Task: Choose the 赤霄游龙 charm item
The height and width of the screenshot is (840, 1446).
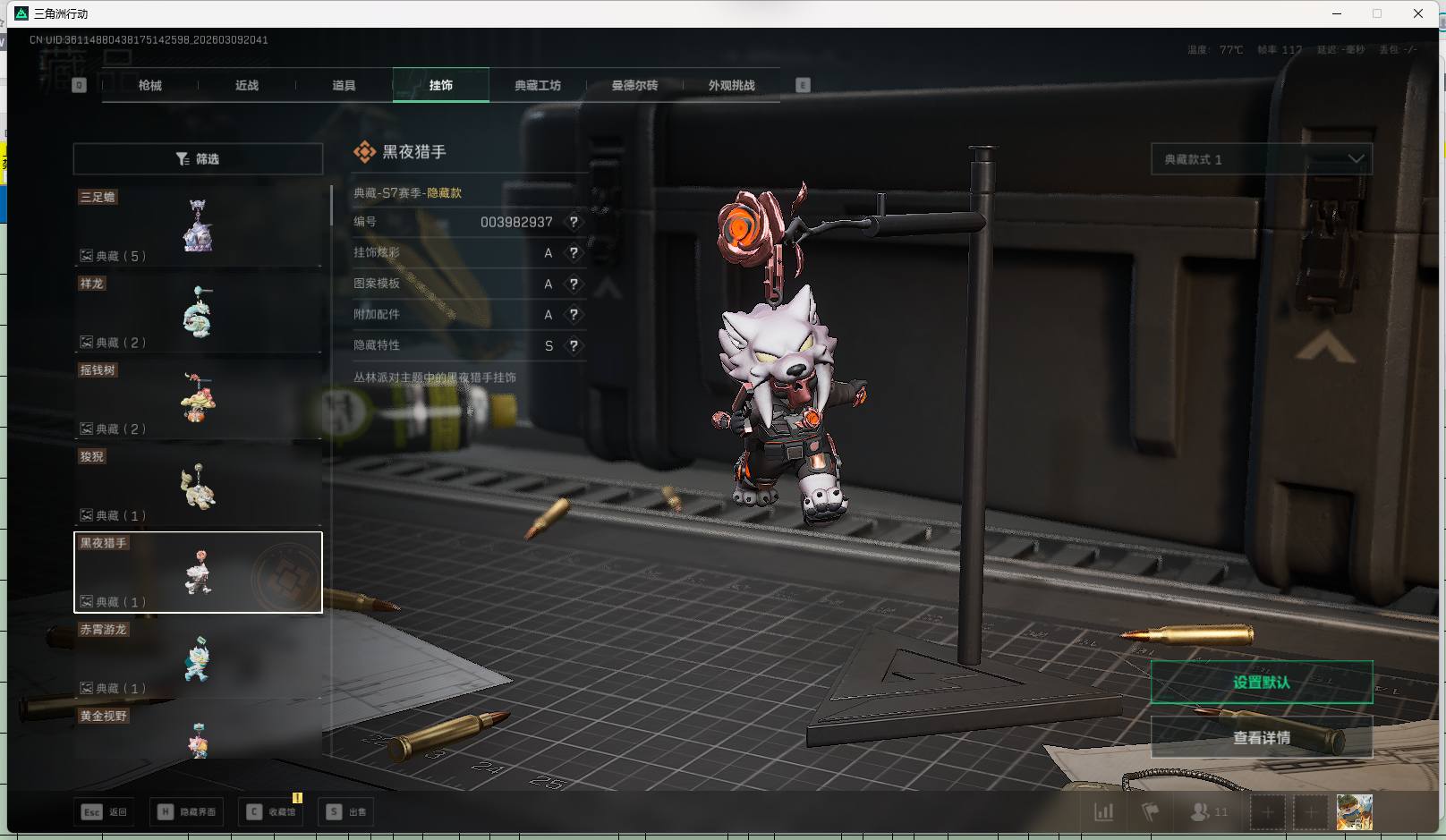Action: (x=198, y=659)
